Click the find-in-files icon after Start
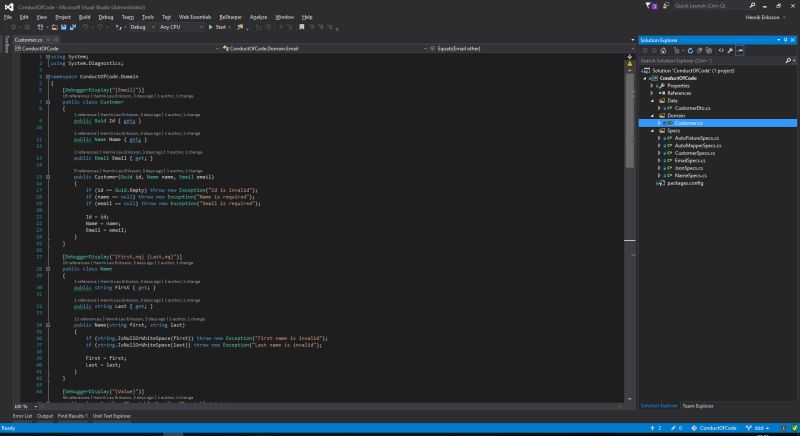The height and width of the screenshot is (436, 800). point(239,27)
